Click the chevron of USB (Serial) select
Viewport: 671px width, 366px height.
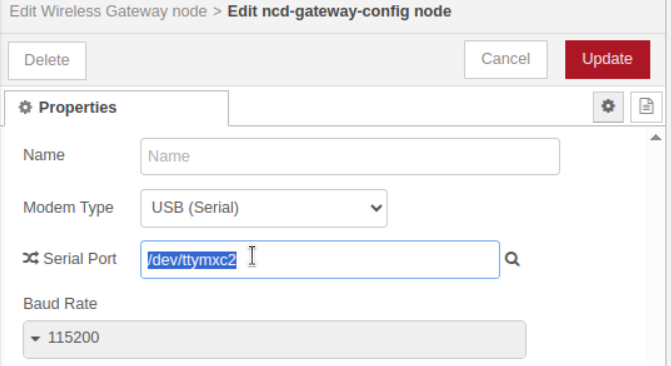376,208
